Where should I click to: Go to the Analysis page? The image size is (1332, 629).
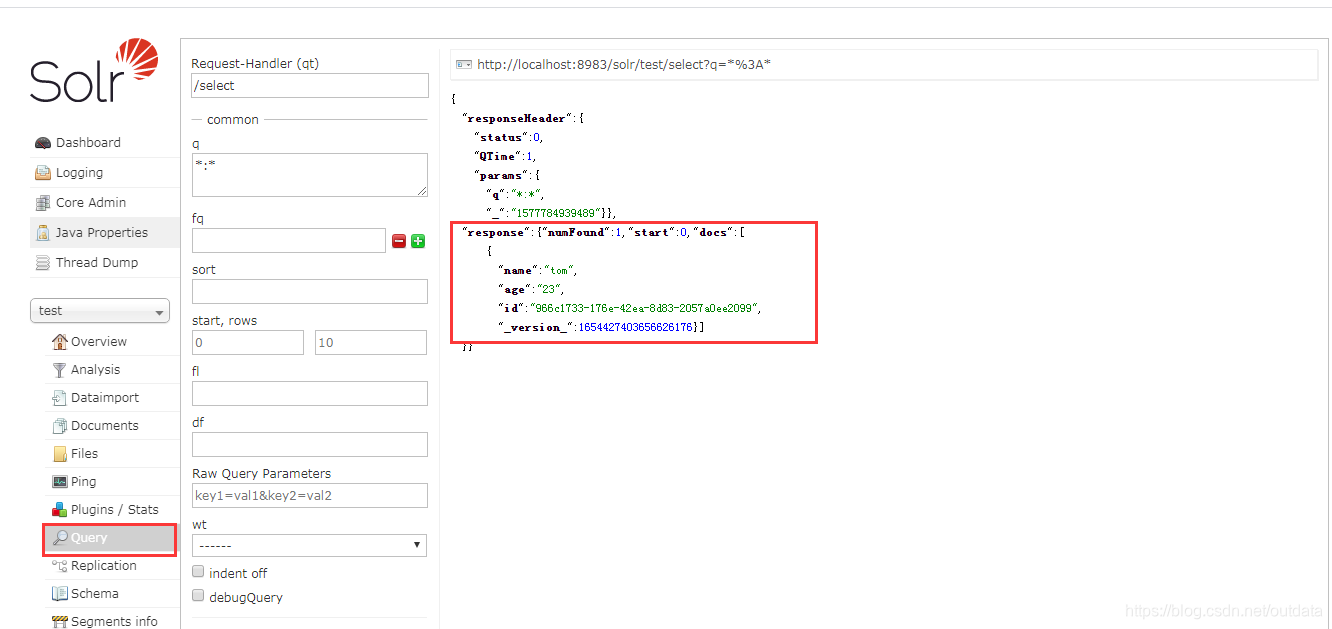(95, 370)
